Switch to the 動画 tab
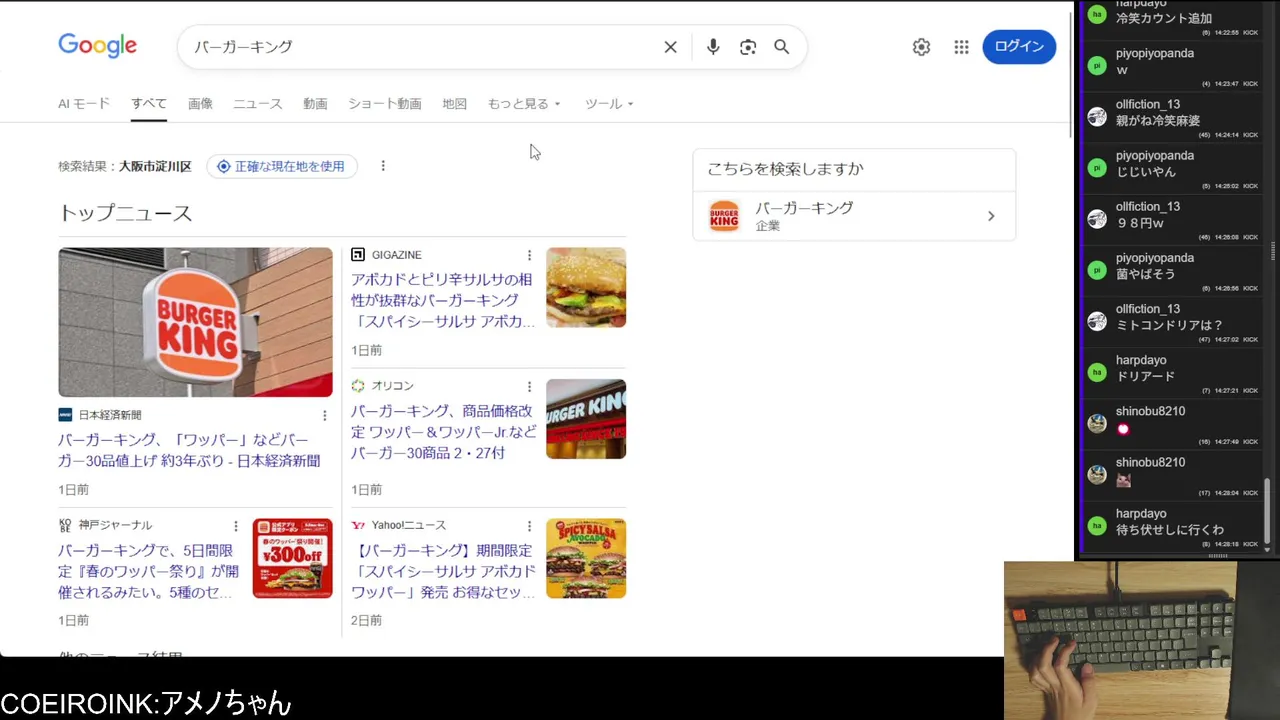 [x=315, y=104]
